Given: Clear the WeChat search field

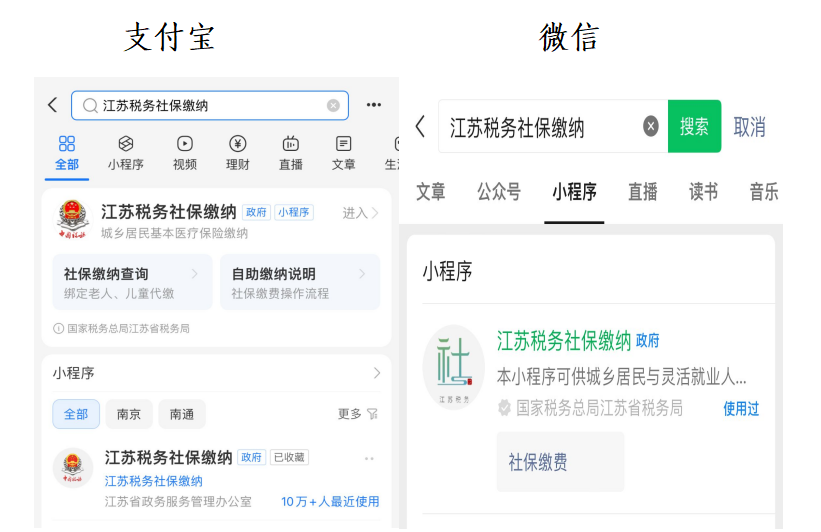Looking at the screenshot, I should click(651, 126).
